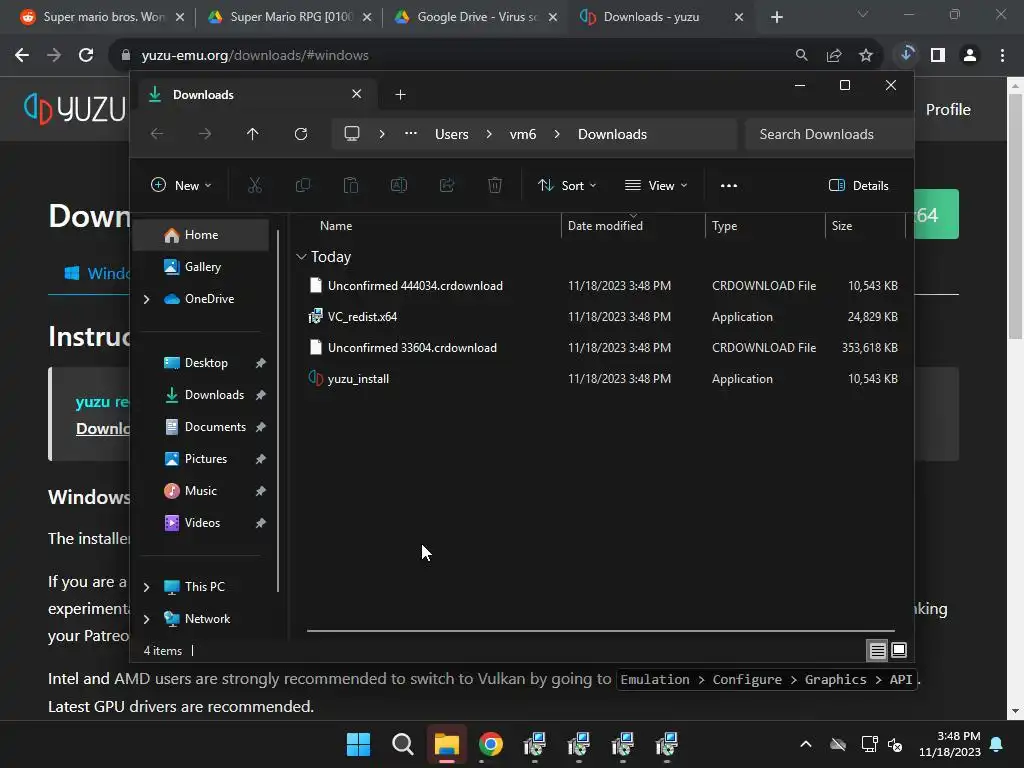
Task: Click Chrome's share page icon
Action: pos(834,56)
